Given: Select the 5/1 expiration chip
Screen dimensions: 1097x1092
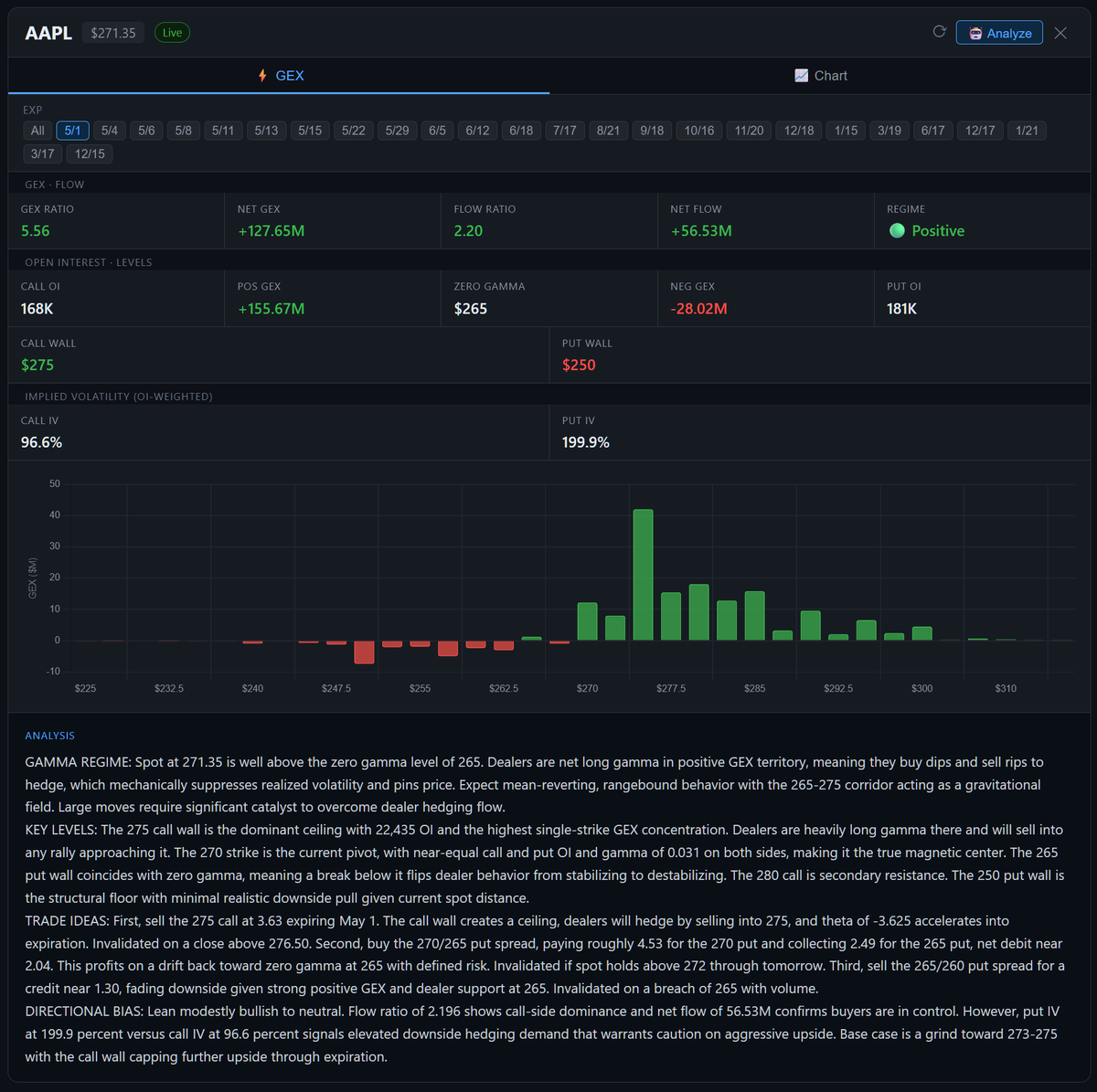Looking at the screenshot, I should (x=72, y=131).
